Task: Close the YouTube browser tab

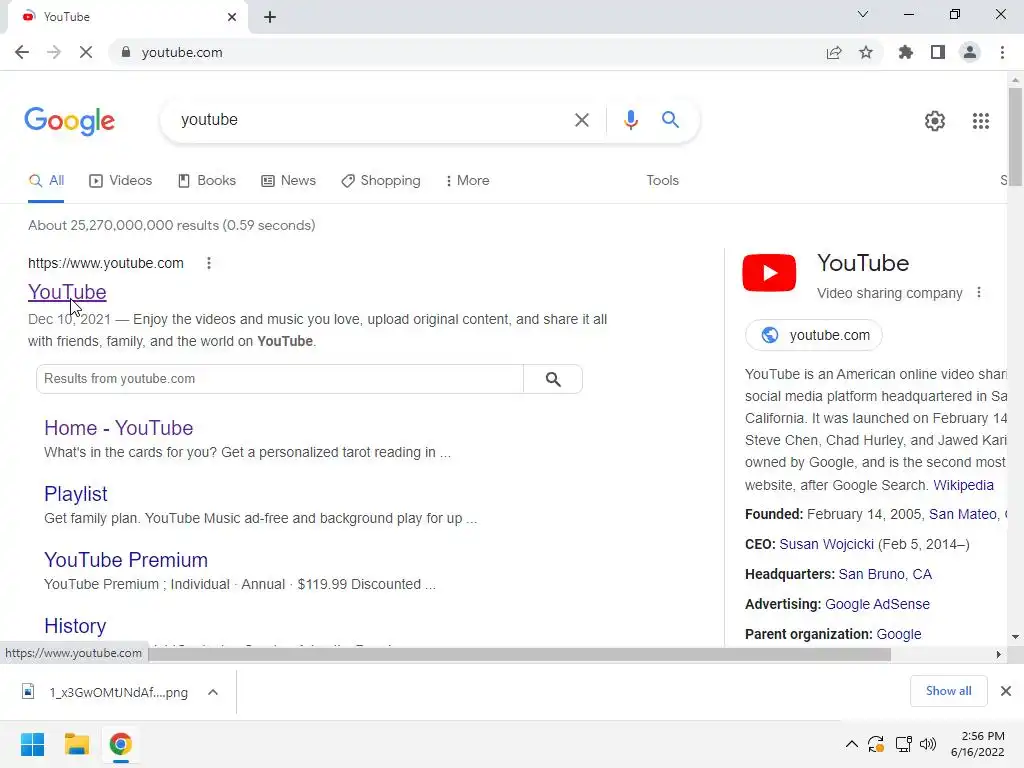Action: [232, 17]
